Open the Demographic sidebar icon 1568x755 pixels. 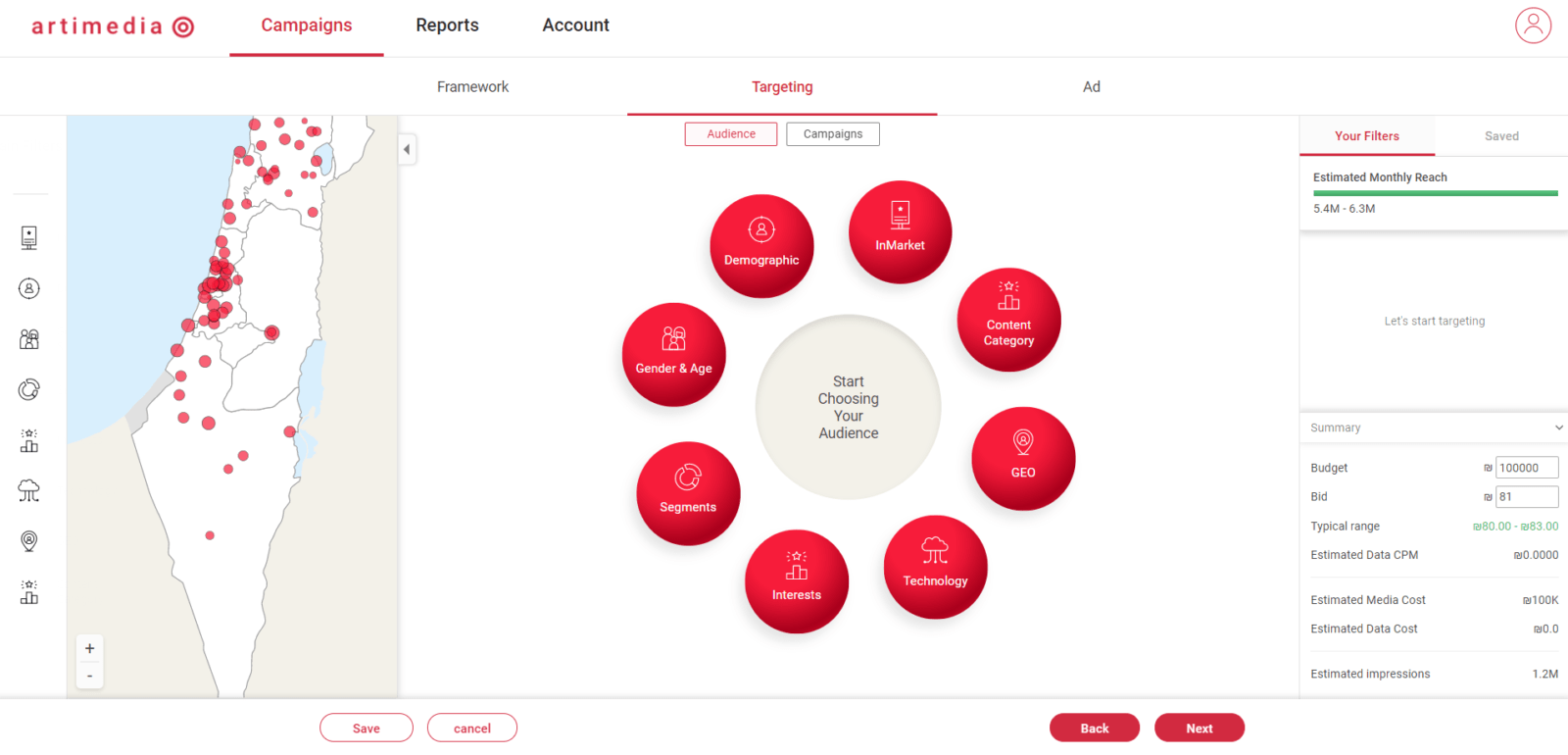(x=29, y=288)
